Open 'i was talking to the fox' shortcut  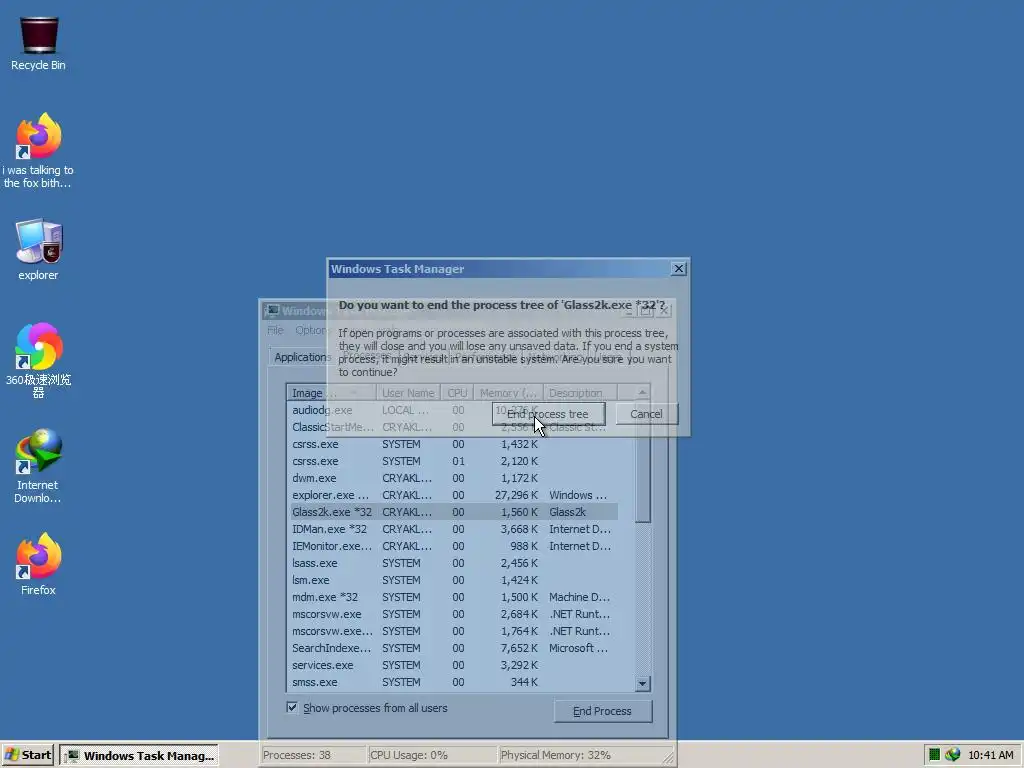38,151
